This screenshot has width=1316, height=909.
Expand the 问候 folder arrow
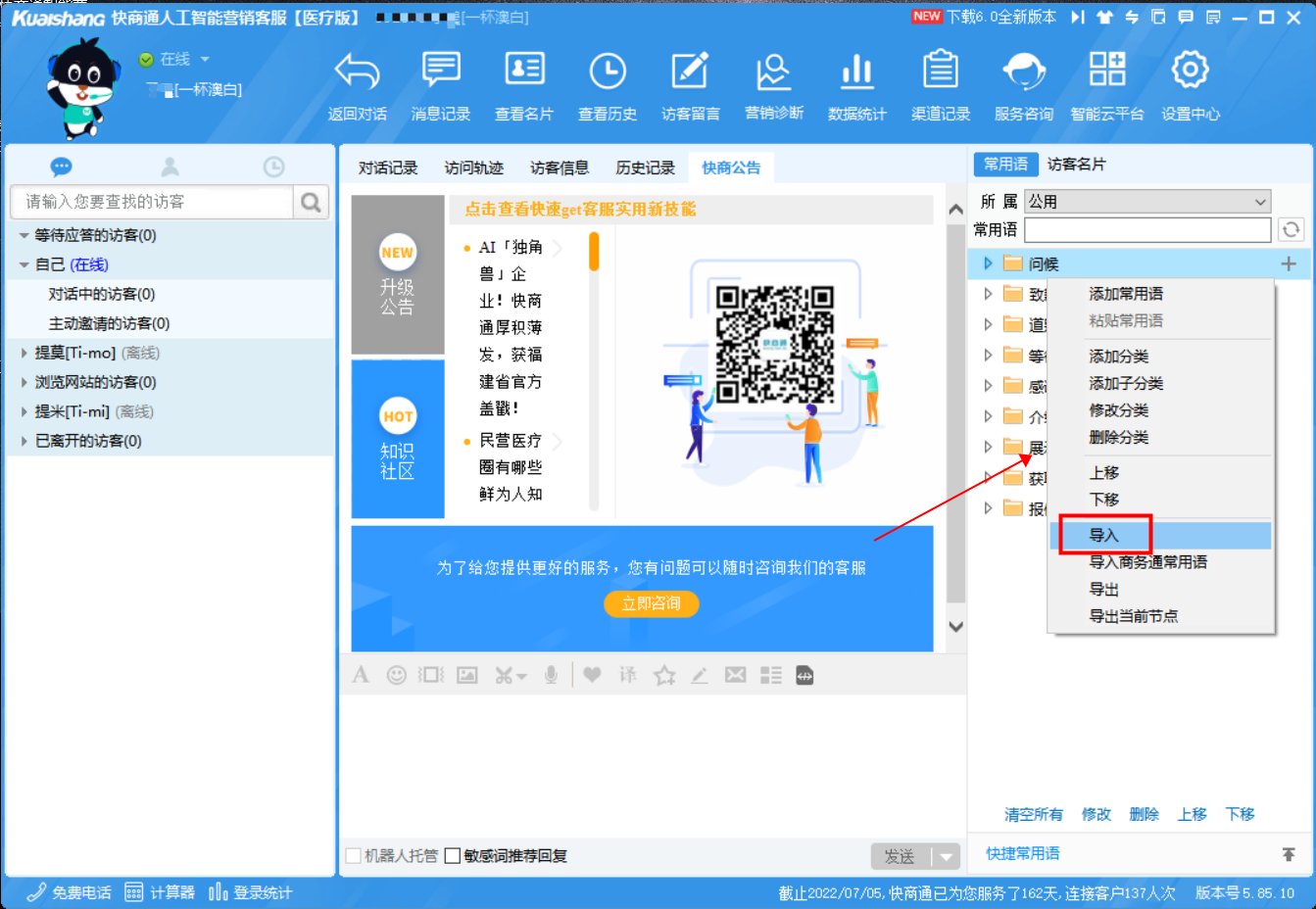coord(988,263)
